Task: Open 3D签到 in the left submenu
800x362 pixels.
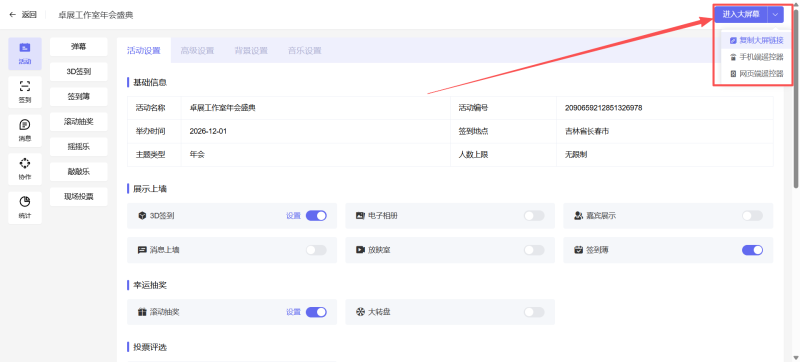Action: click(x=79, y=71)
